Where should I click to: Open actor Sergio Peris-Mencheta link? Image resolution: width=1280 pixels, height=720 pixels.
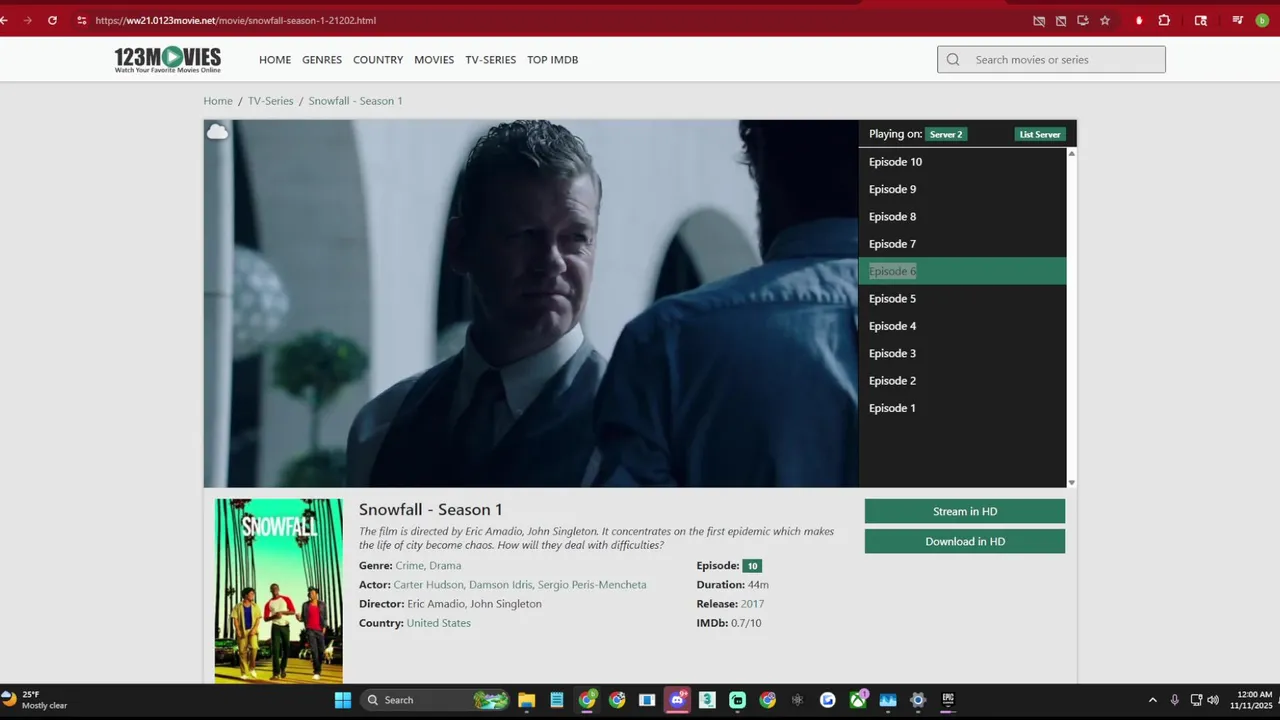click(592, 585)
